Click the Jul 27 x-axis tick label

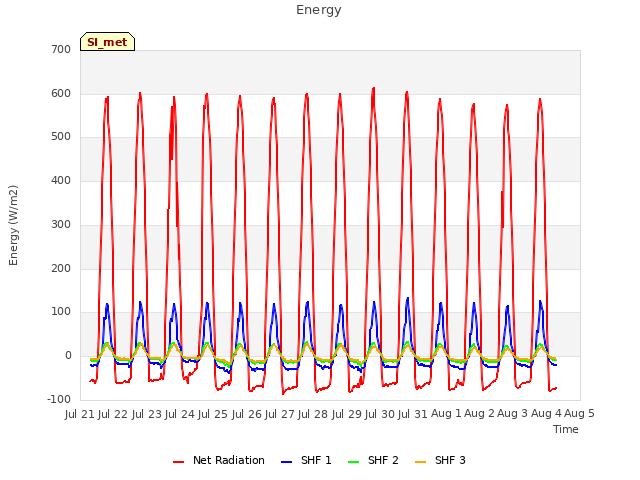tap(280, 414)
